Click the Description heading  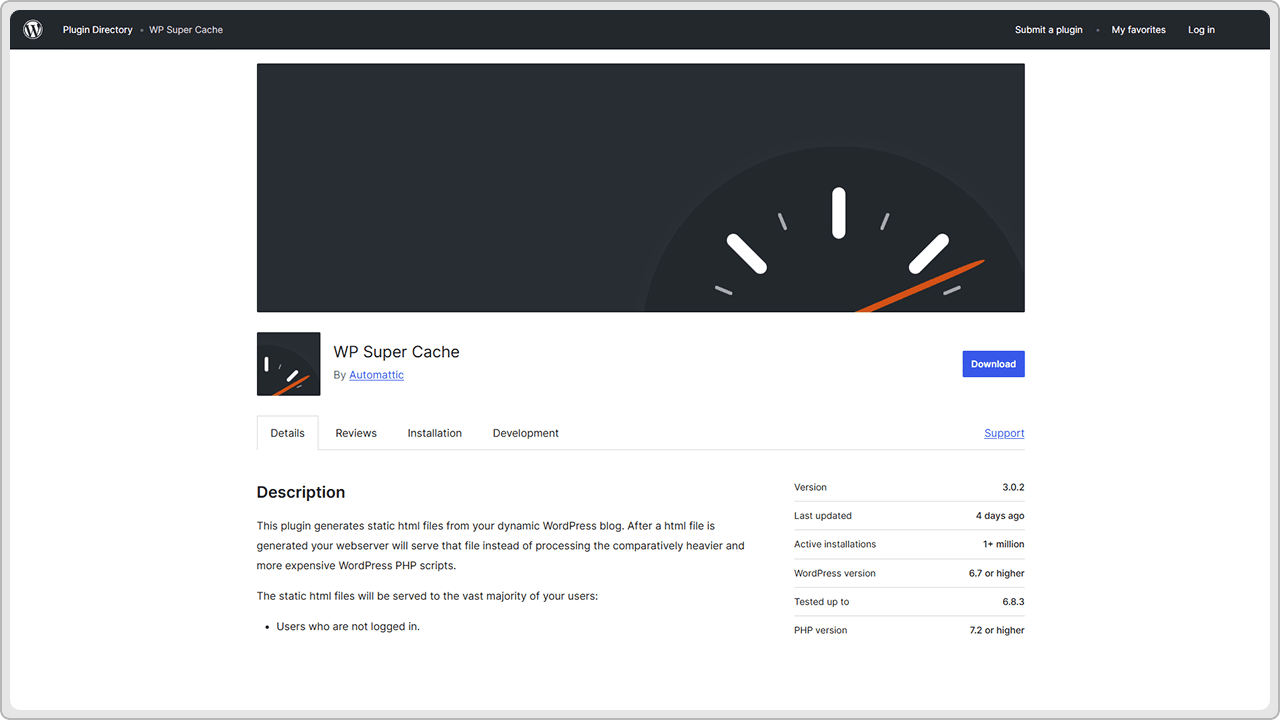tap(300, 492)
